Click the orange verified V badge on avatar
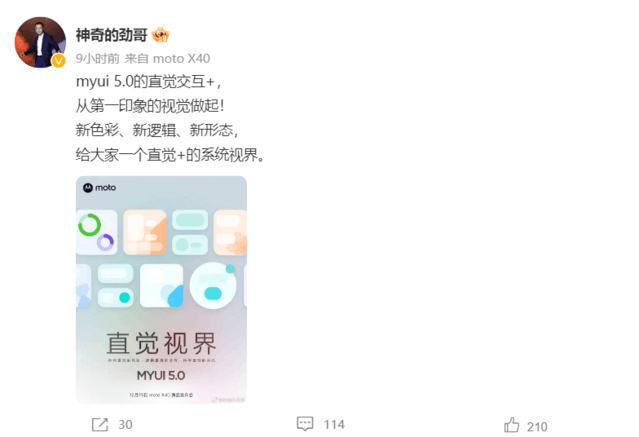The image size is (639, 437). (x=59, y=61)
